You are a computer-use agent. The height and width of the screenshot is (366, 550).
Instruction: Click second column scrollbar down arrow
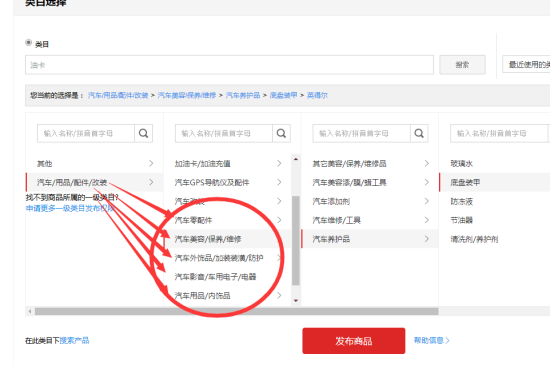(x=296, y=301)
